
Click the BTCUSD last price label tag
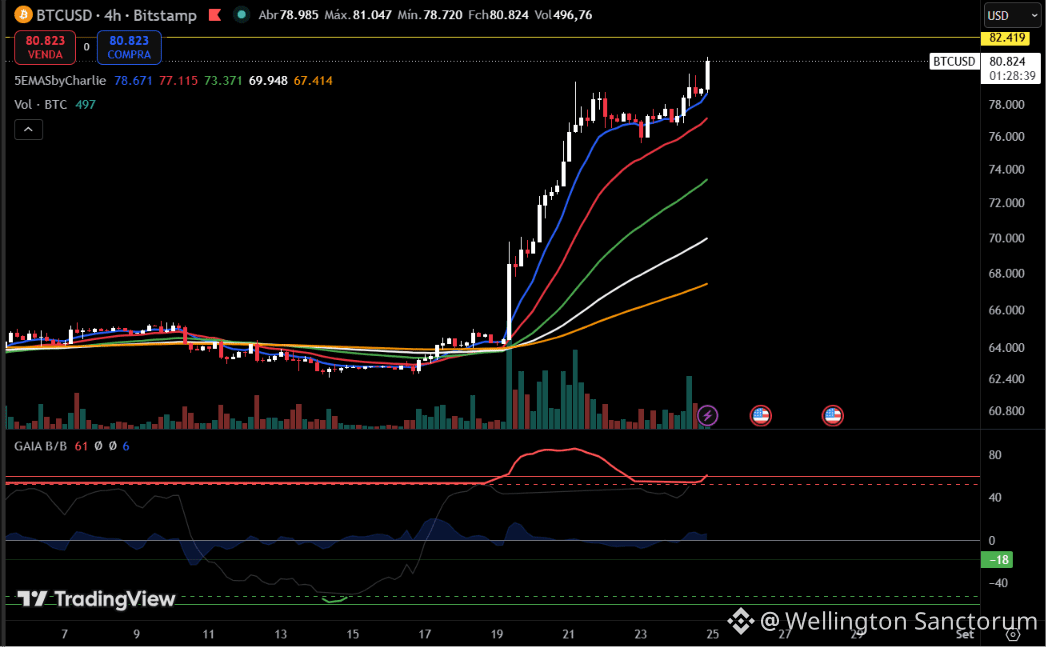(x=954, y=61)
